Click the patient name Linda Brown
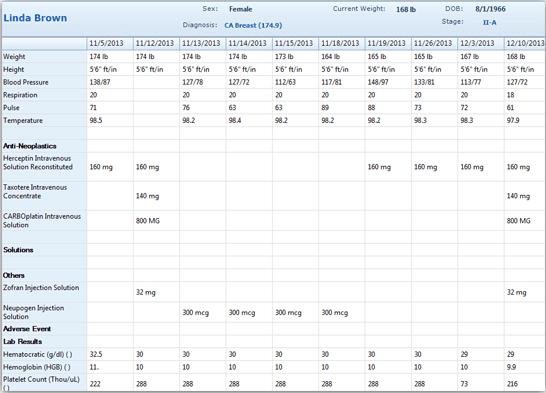 pos(35,18)
